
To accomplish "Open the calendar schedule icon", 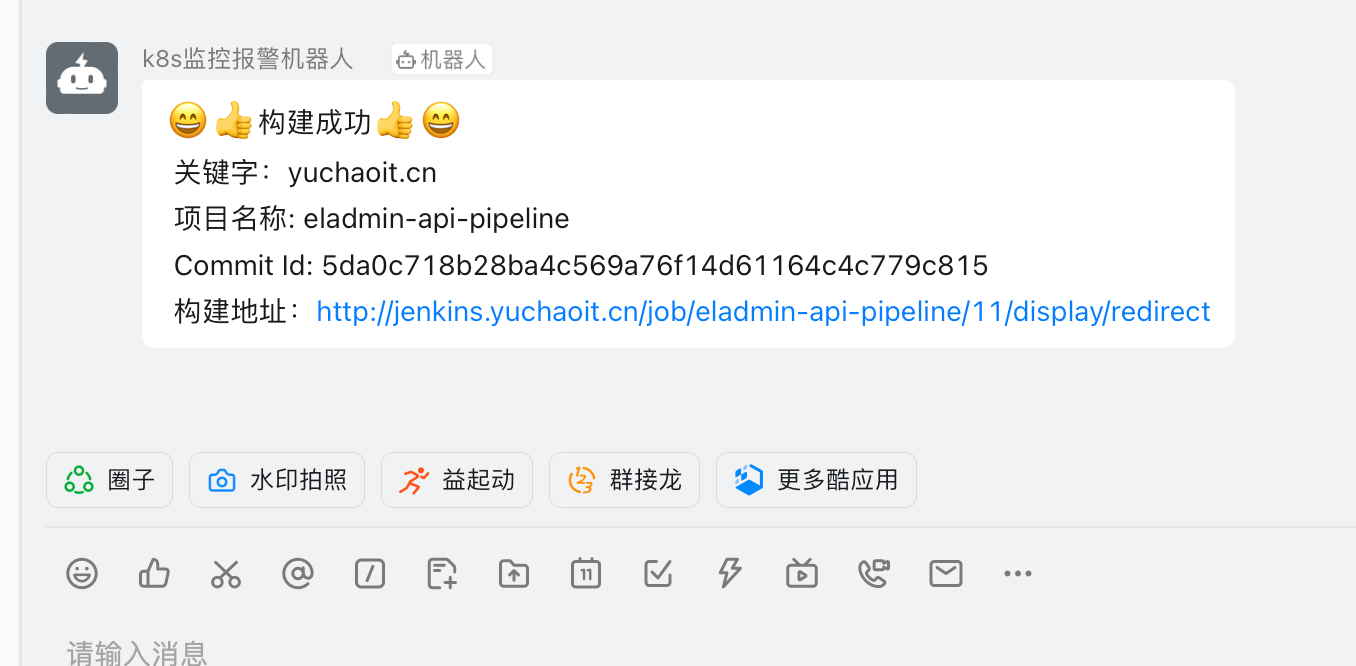I will [x=586, y=574].
